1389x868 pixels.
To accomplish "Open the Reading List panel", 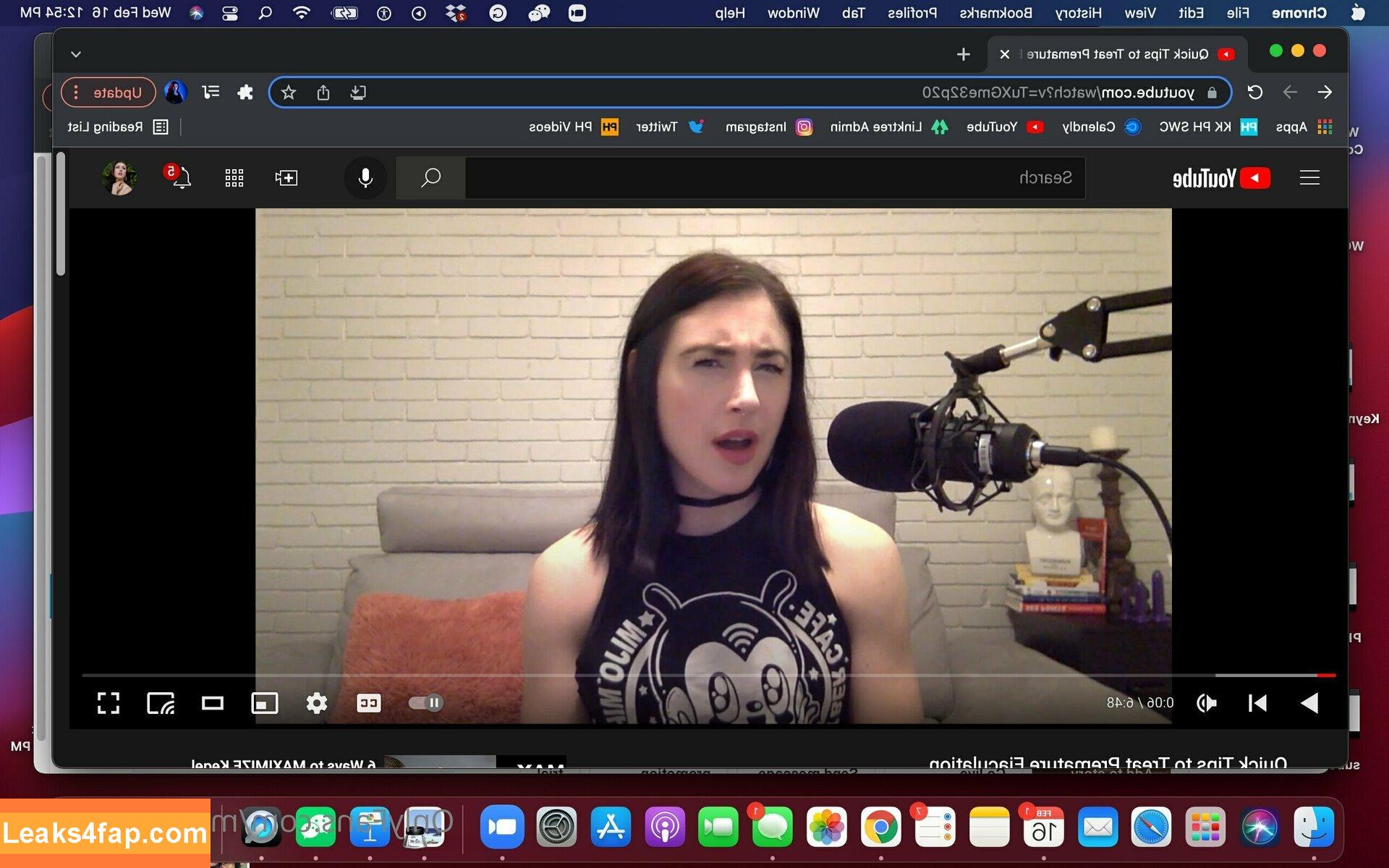I will pos(118,127).
